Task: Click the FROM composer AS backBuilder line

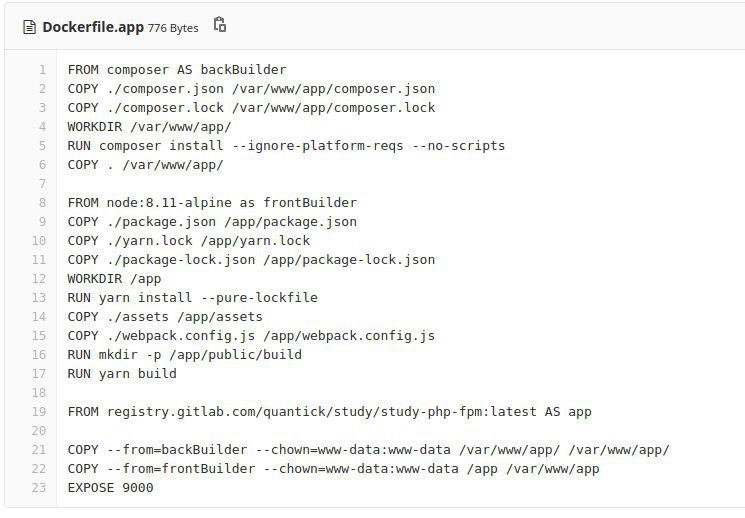Action: point(177,70)
